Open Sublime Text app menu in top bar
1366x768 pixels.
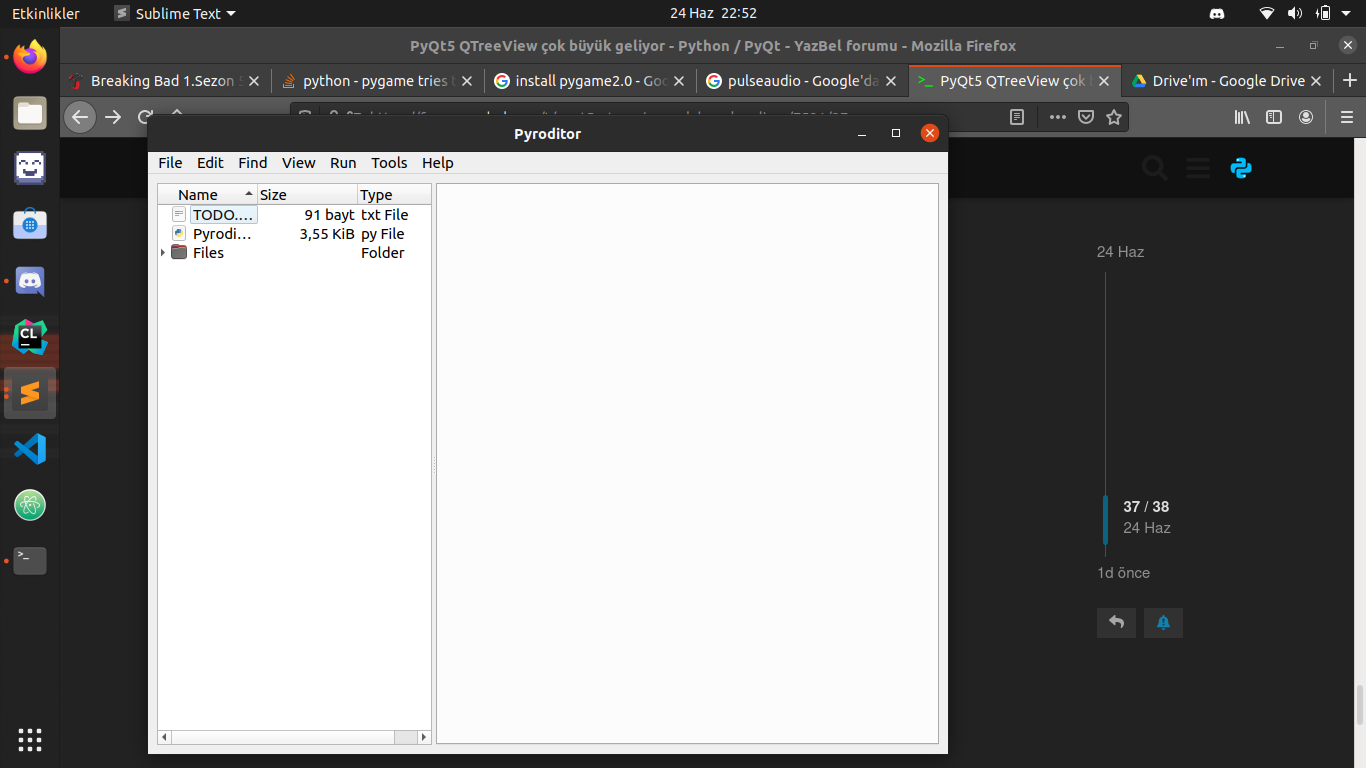click(175, 14)
